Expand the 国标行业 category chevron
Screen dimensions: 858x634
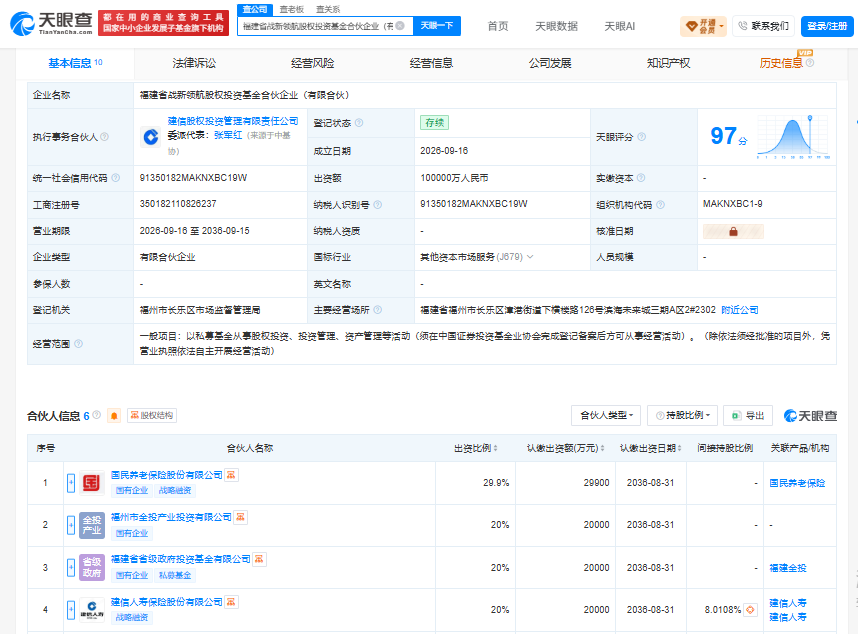530,257
